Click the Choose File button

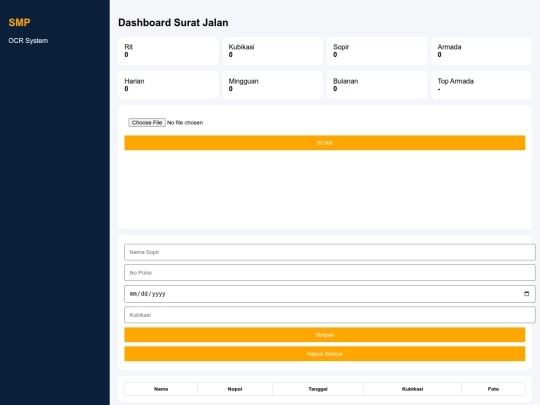147,123
